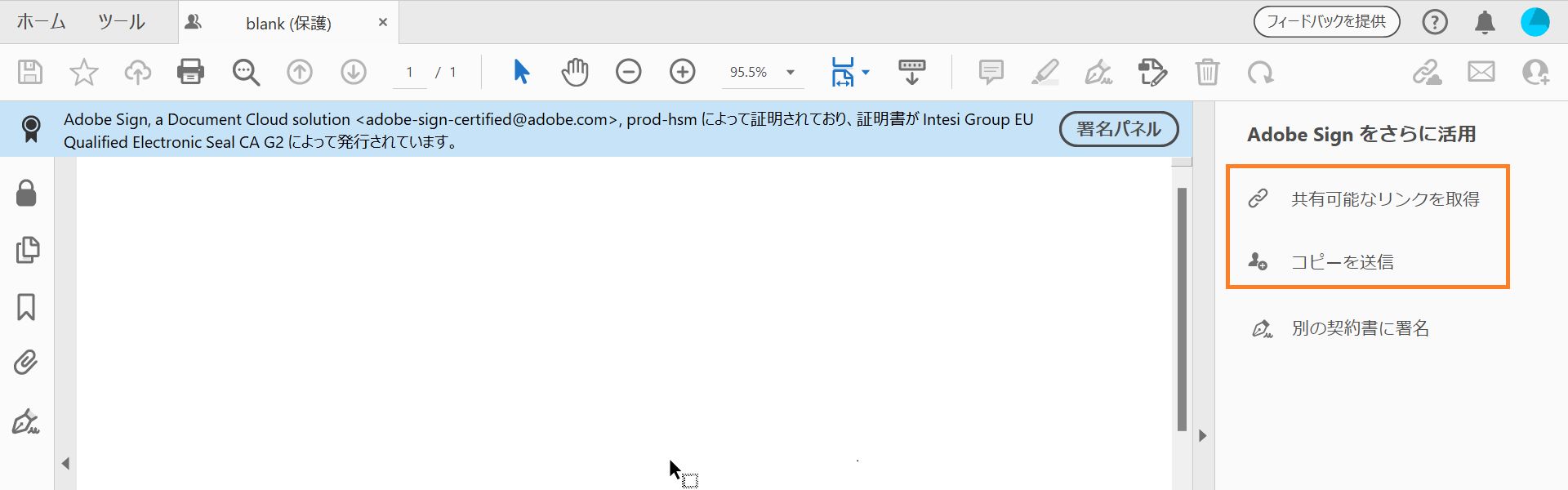Open page thumbnails panel icon
This screenshot has width=1568, height=490.
(x=27, y=250)
